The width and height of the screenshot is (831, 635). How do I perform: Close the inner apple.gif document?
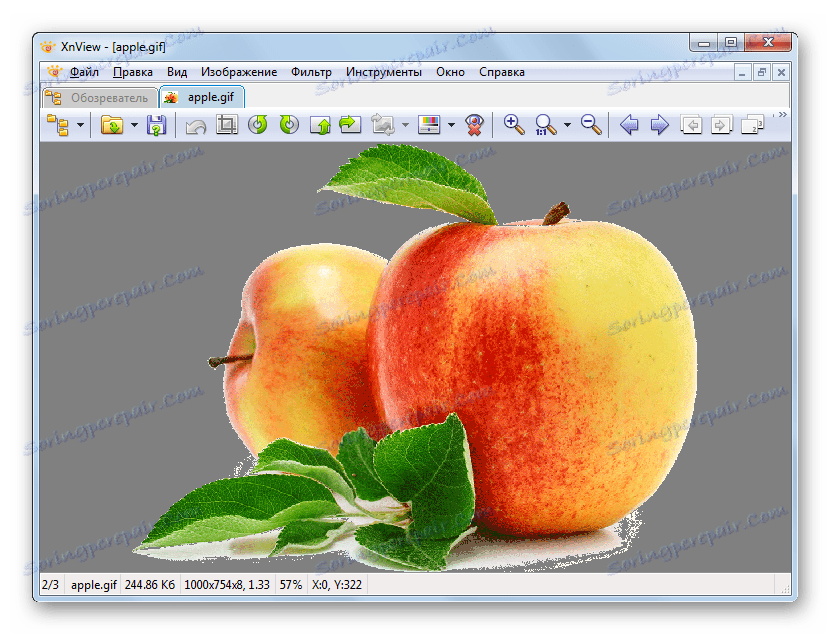coord(781,73)
